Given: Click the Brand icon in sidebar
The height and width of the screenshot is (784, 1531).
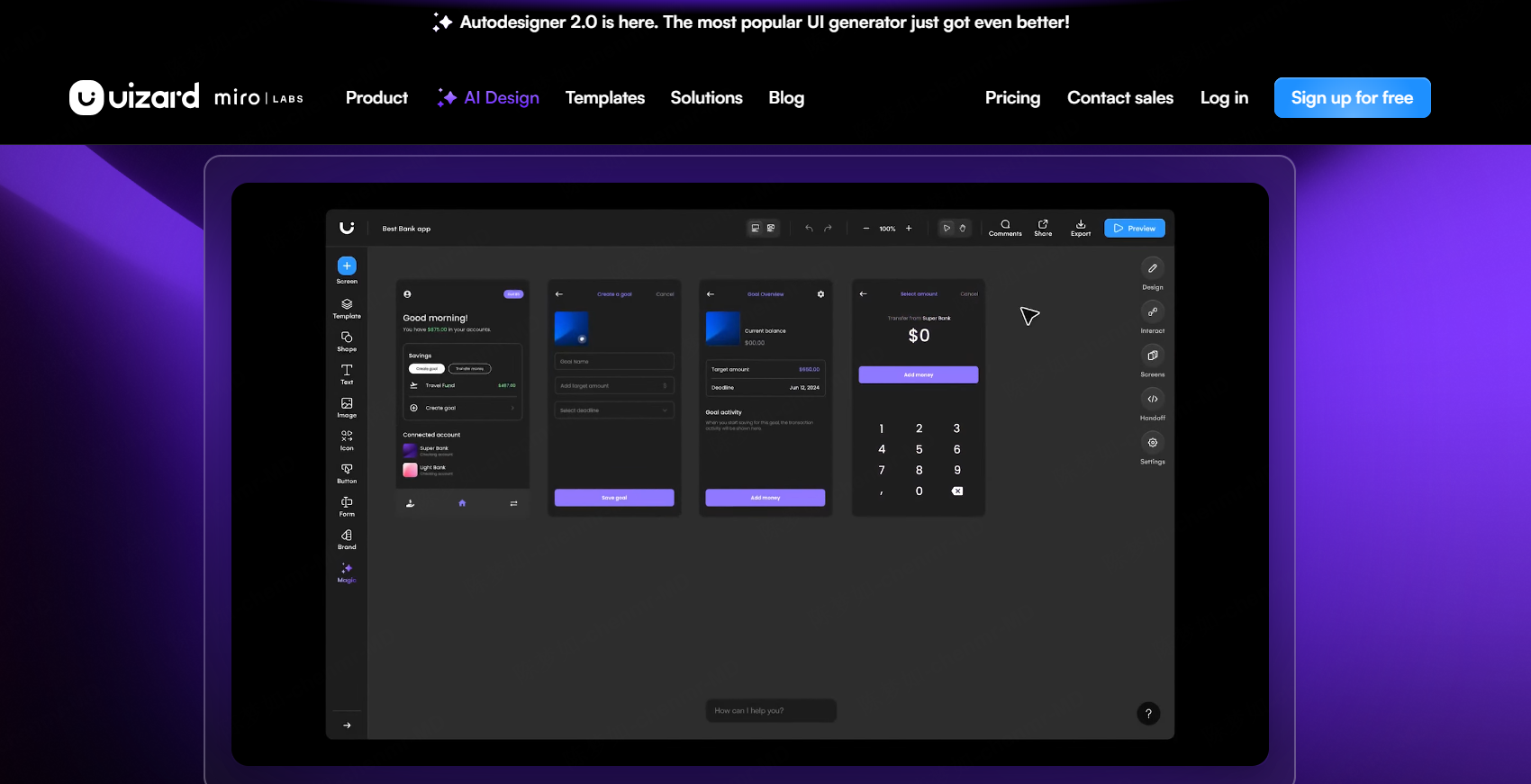Looking at the screenshot, I should pos(347,538).
